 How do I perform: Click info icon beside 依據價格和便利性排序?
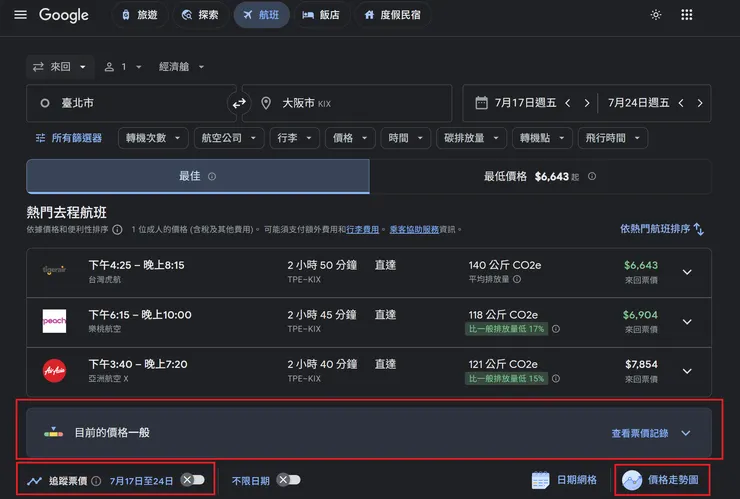[117, 229]
